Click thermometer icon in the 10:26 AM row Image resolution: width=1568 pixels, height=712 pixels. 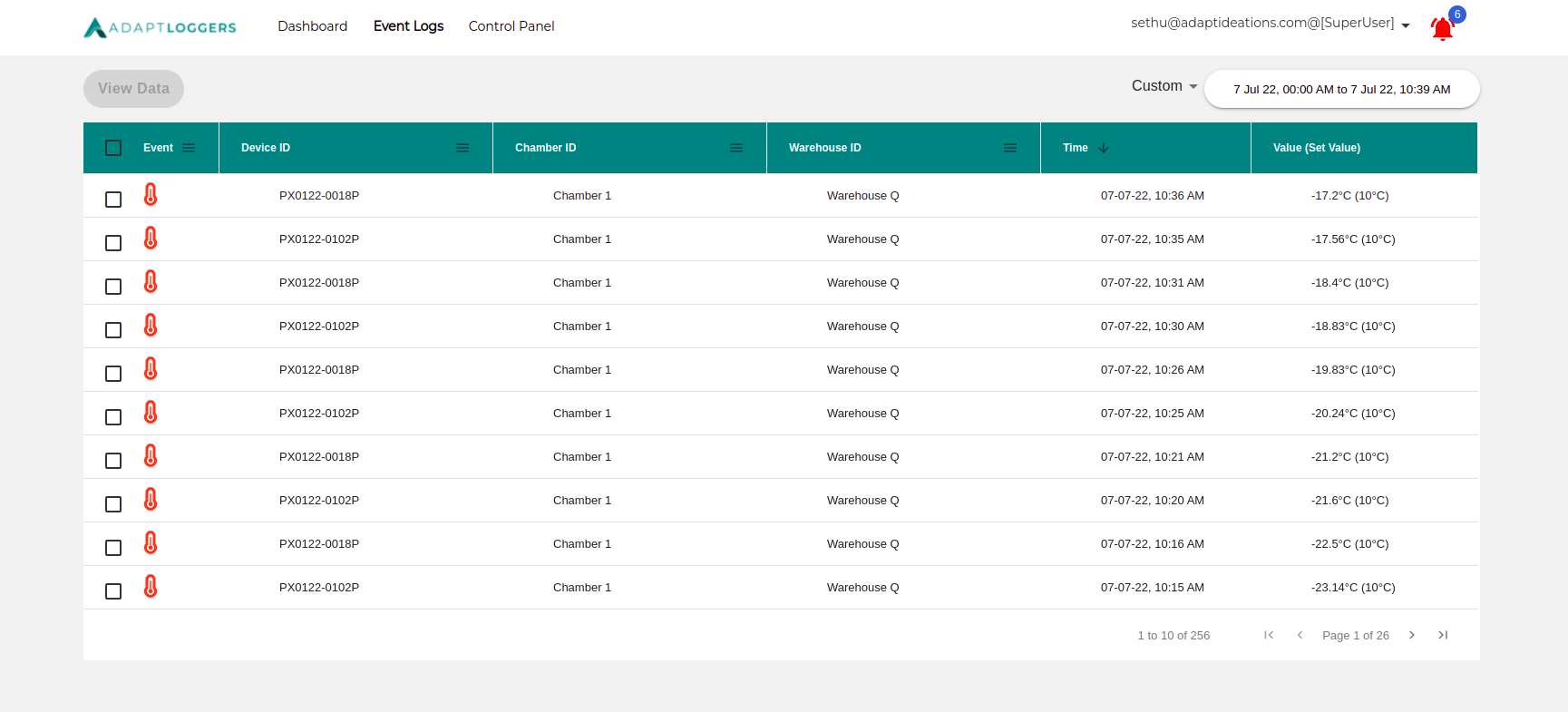click(x=151, y=369)
